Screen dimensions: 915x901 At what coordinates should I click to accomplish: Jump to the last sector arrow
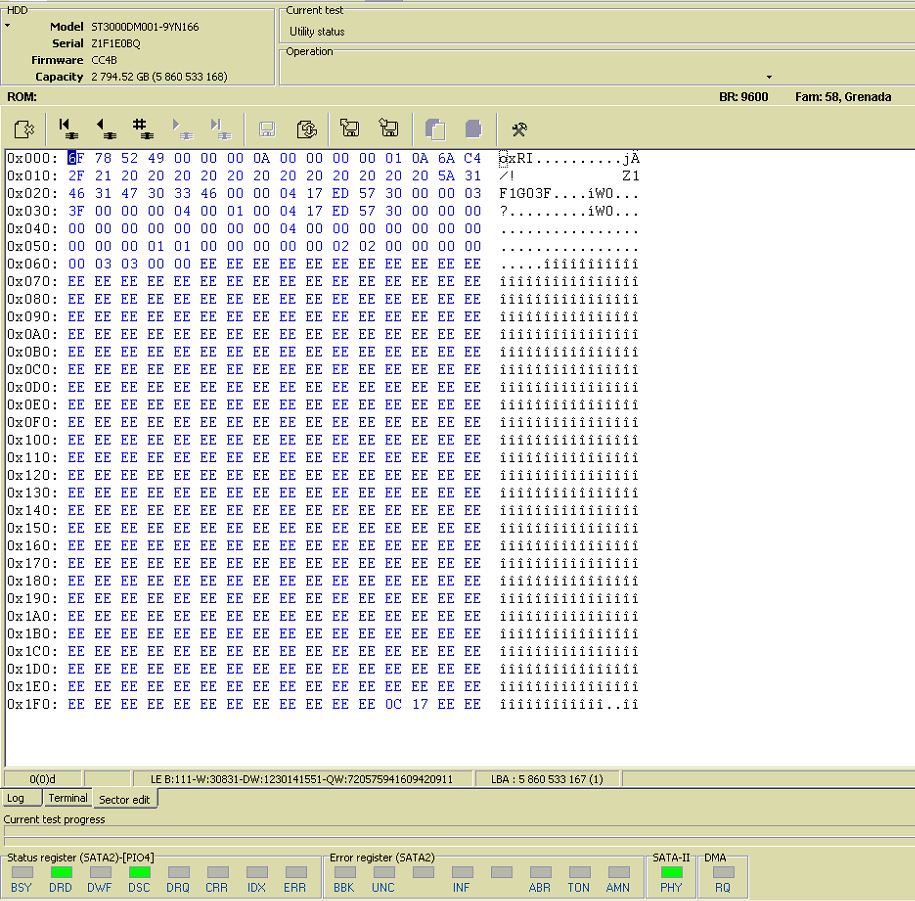220,129
